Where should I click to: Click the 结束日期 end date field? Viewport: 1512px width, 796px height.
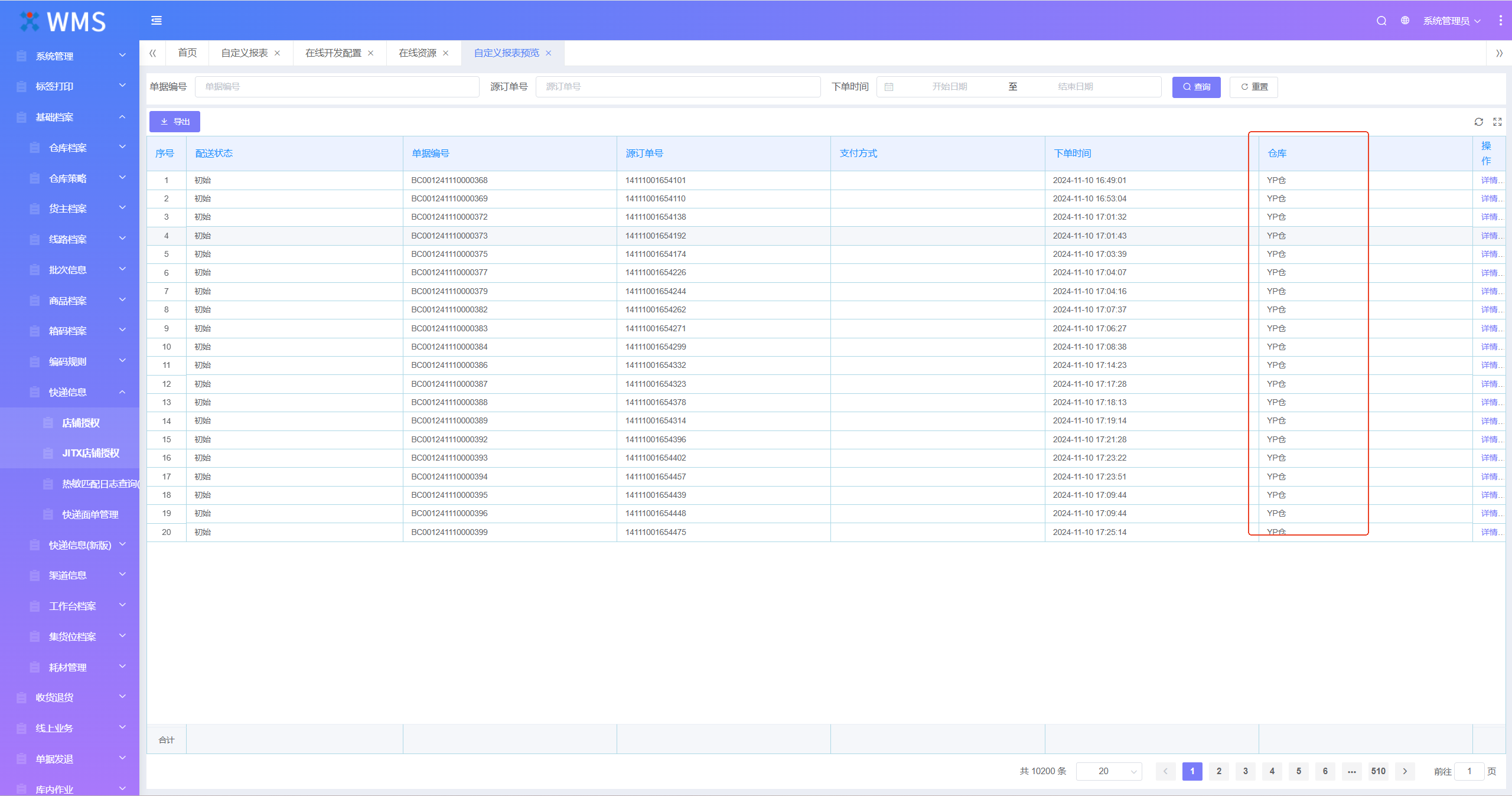pos(1076,87)
